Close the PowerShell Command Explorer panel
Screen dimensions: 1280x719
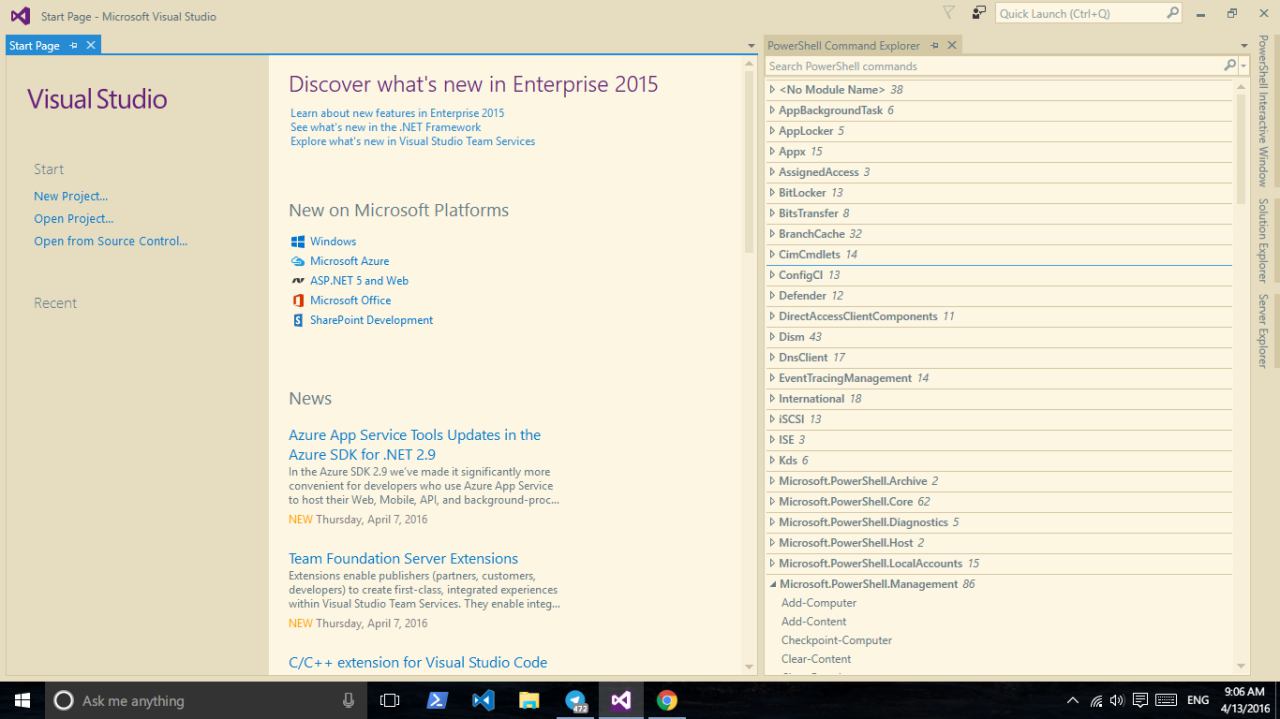point(952,45)
